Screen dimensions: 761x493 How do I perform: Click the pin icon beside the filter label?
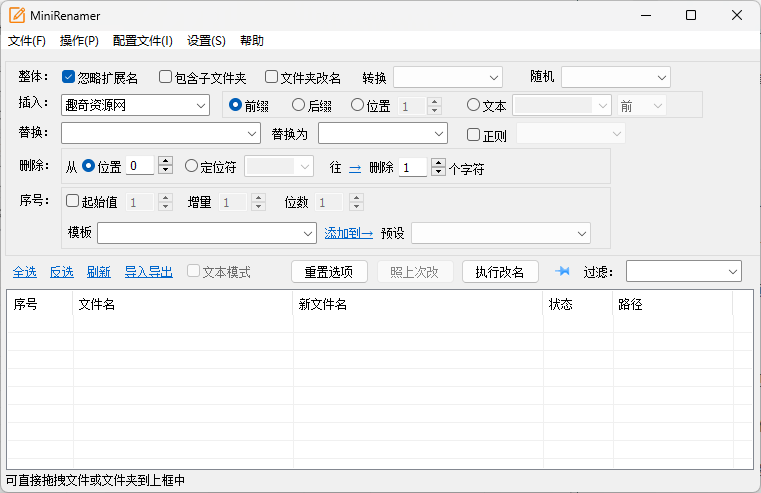562,271
